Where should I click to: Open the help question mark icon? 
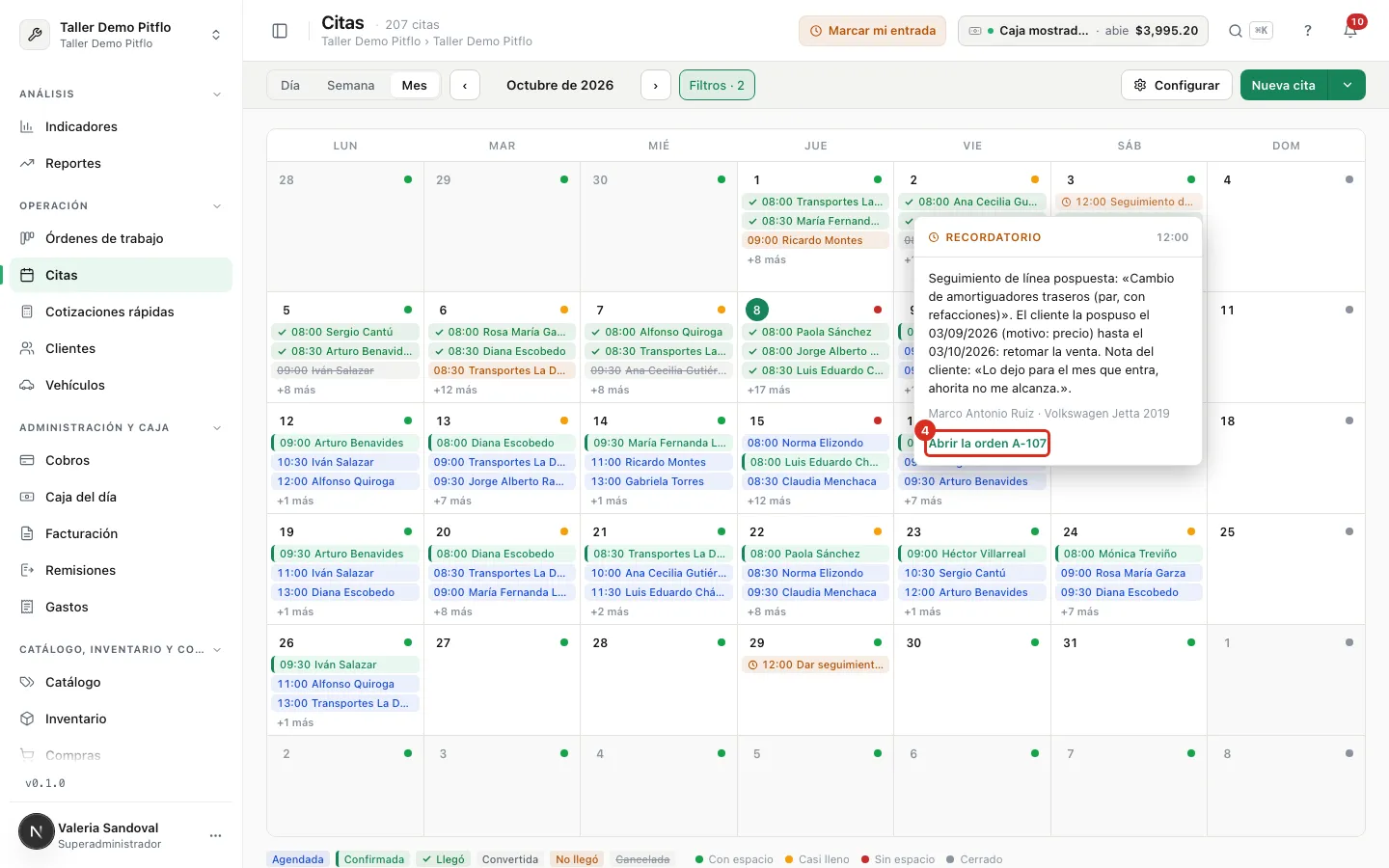pos(1308,31)
